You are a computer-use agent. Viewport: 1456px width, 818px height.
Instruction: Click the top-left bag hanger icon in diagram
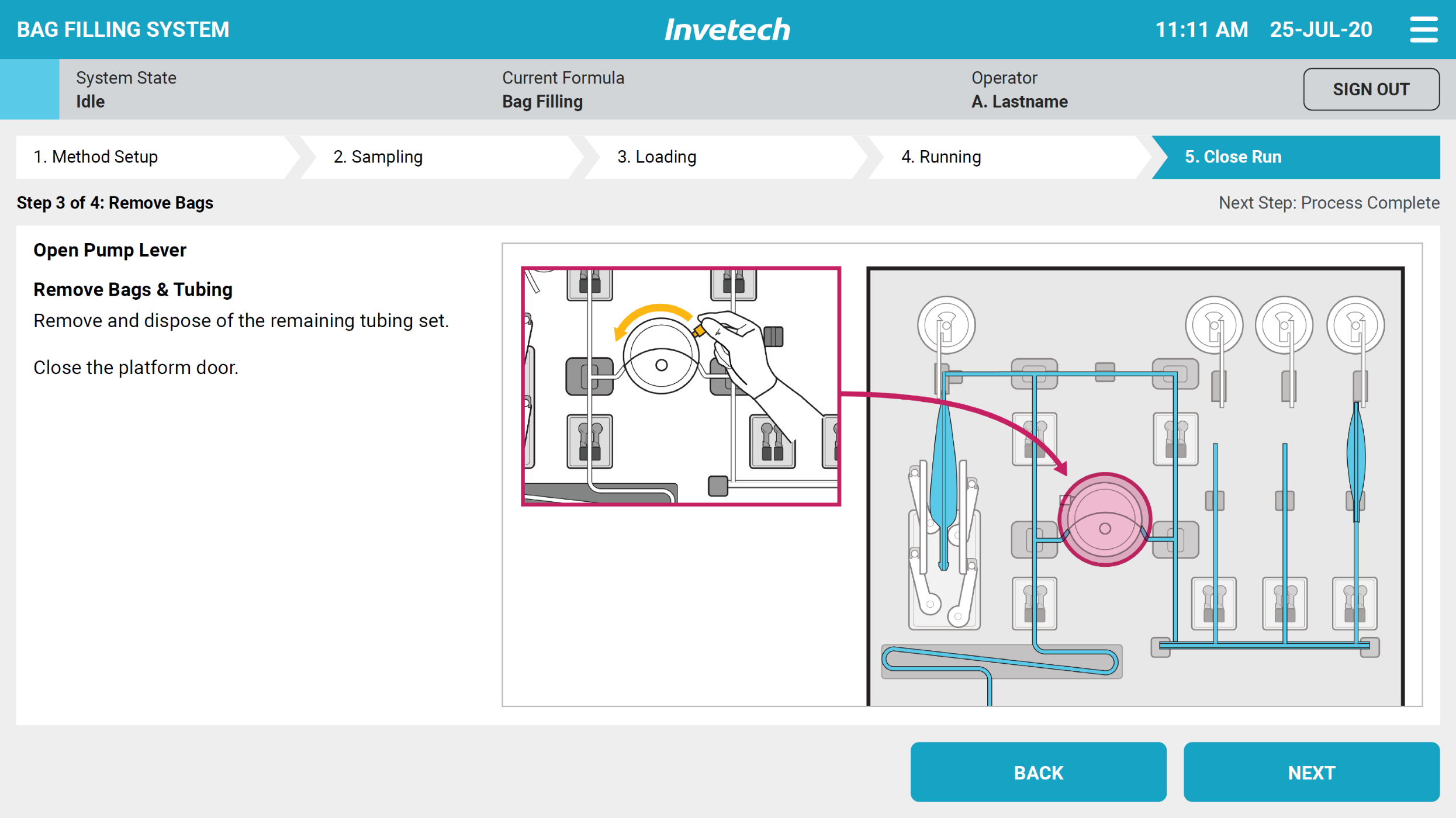point(946,325)
